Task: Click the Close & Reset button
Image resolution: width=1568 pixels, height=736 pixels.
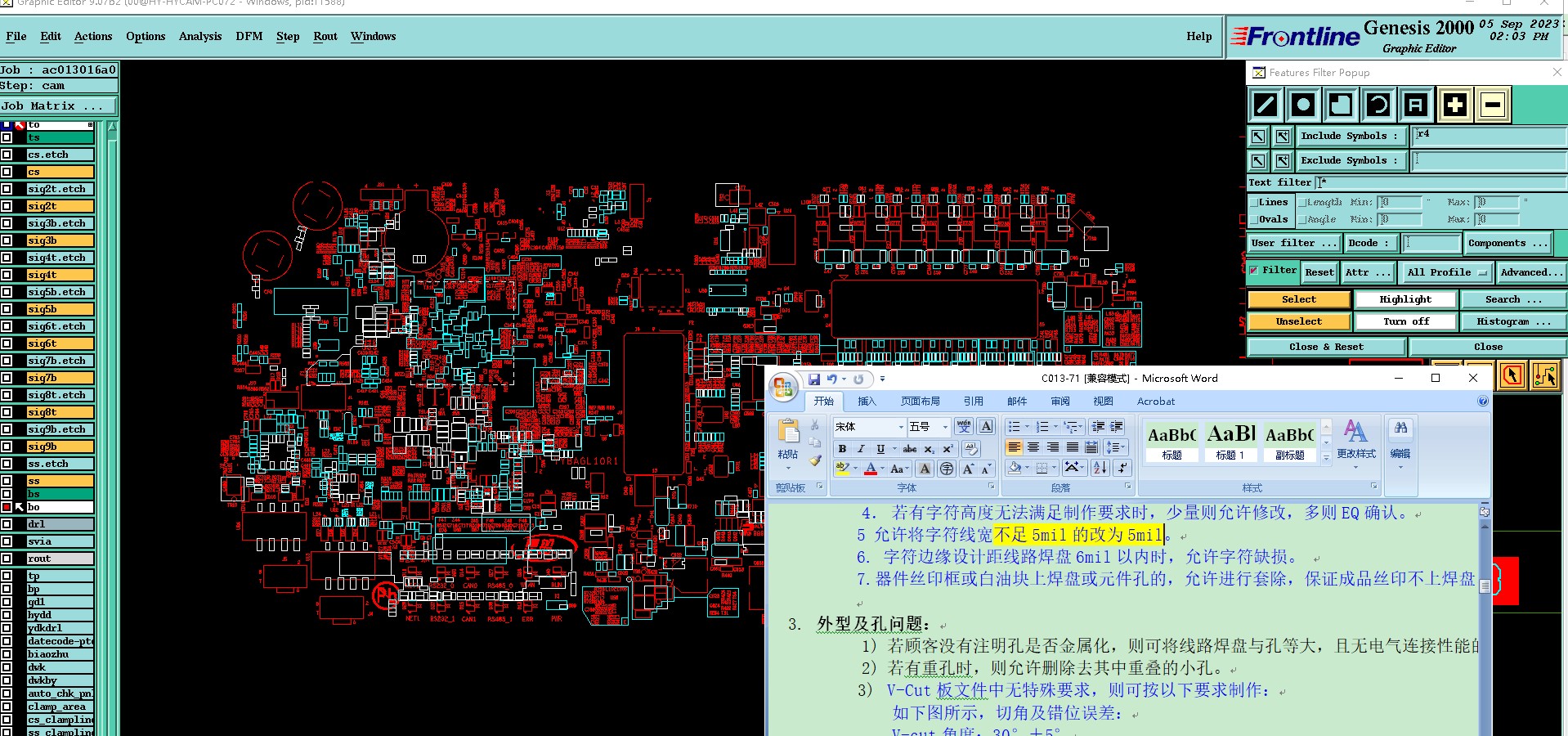Action: click(1326, 347)
